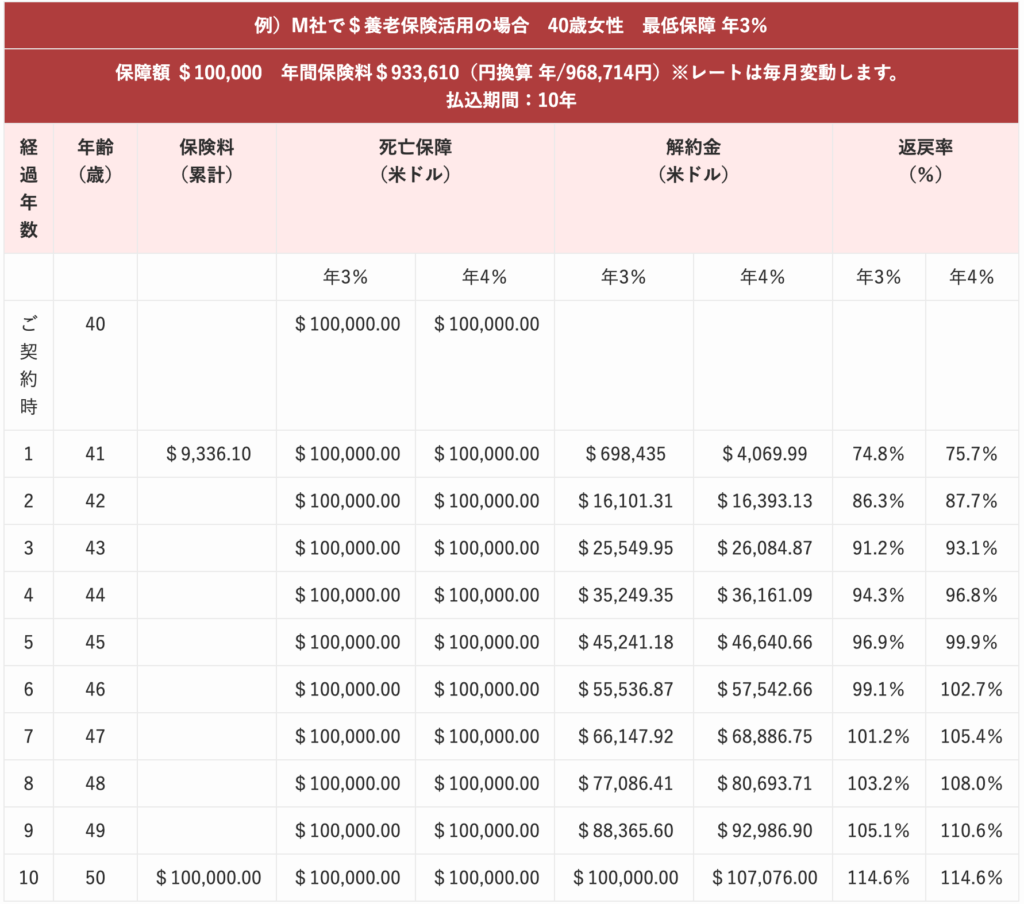Click surrender value '$ 36,161.09'

pos(764,595)
